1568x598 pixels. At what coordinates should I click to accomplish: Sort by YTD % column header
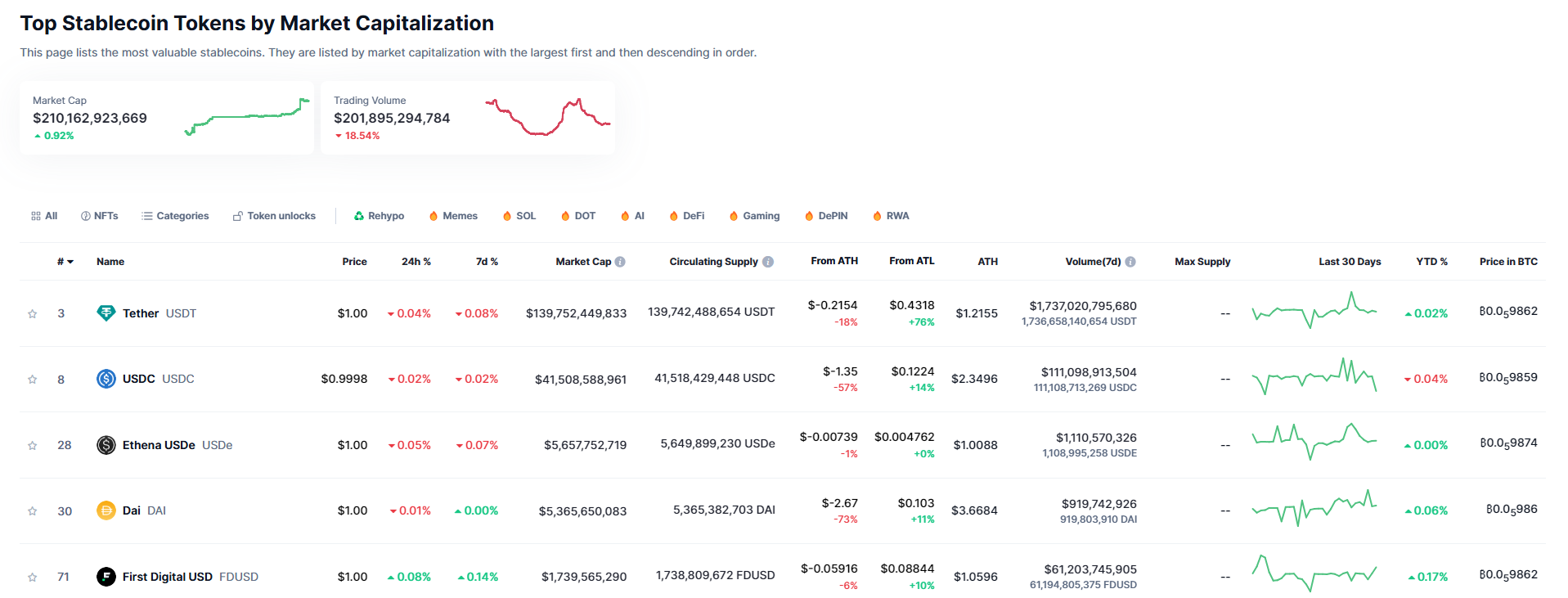(1432, 262)
